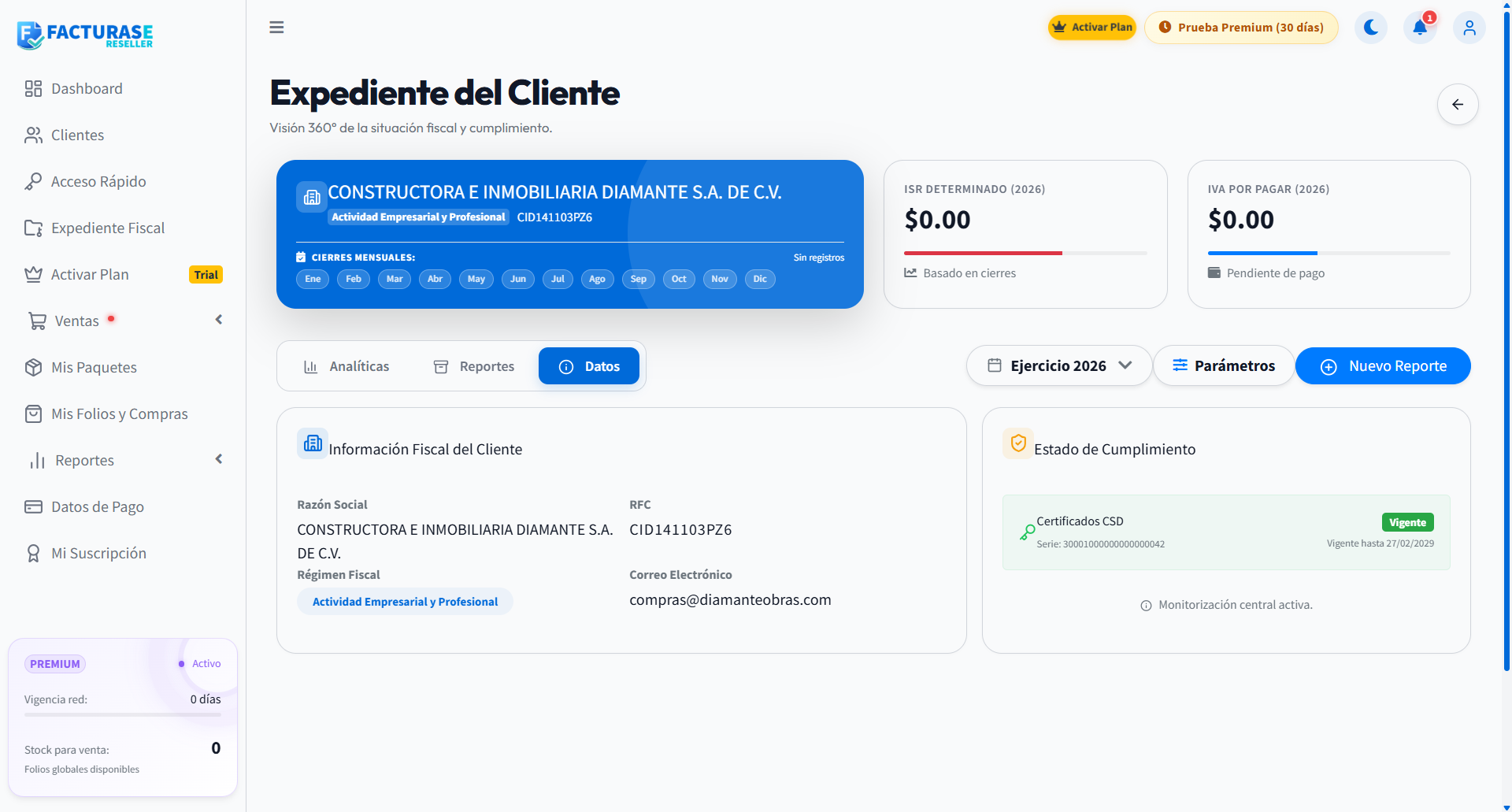Switch to the Reportes tab
The height and width of the screenshot is (812, 1512).
tap(474, 366)
